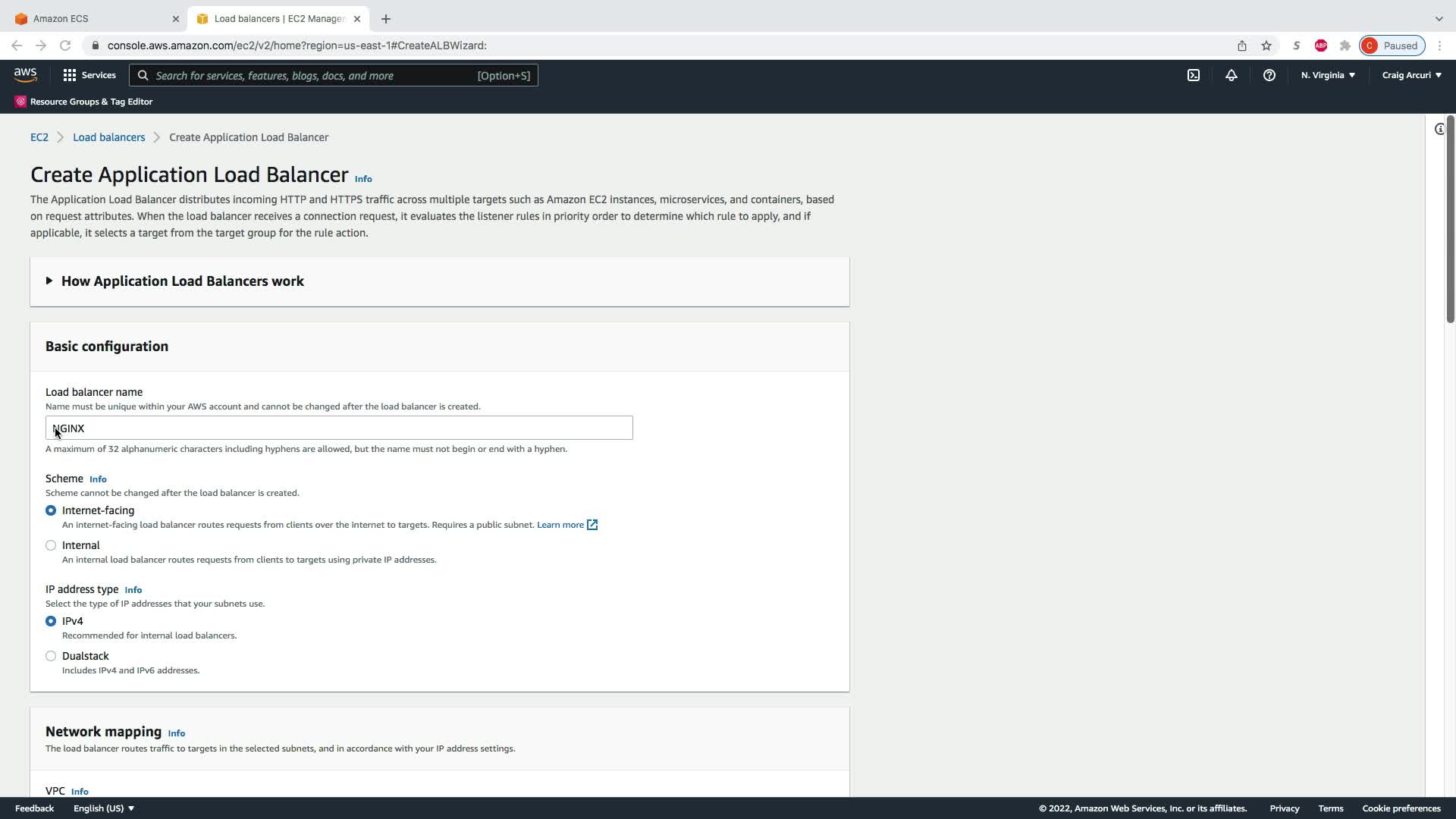Screen dimensions: 1456x819
Task: Click the AWS logo home
Action: pyautogui.click(x=25, y=75)
